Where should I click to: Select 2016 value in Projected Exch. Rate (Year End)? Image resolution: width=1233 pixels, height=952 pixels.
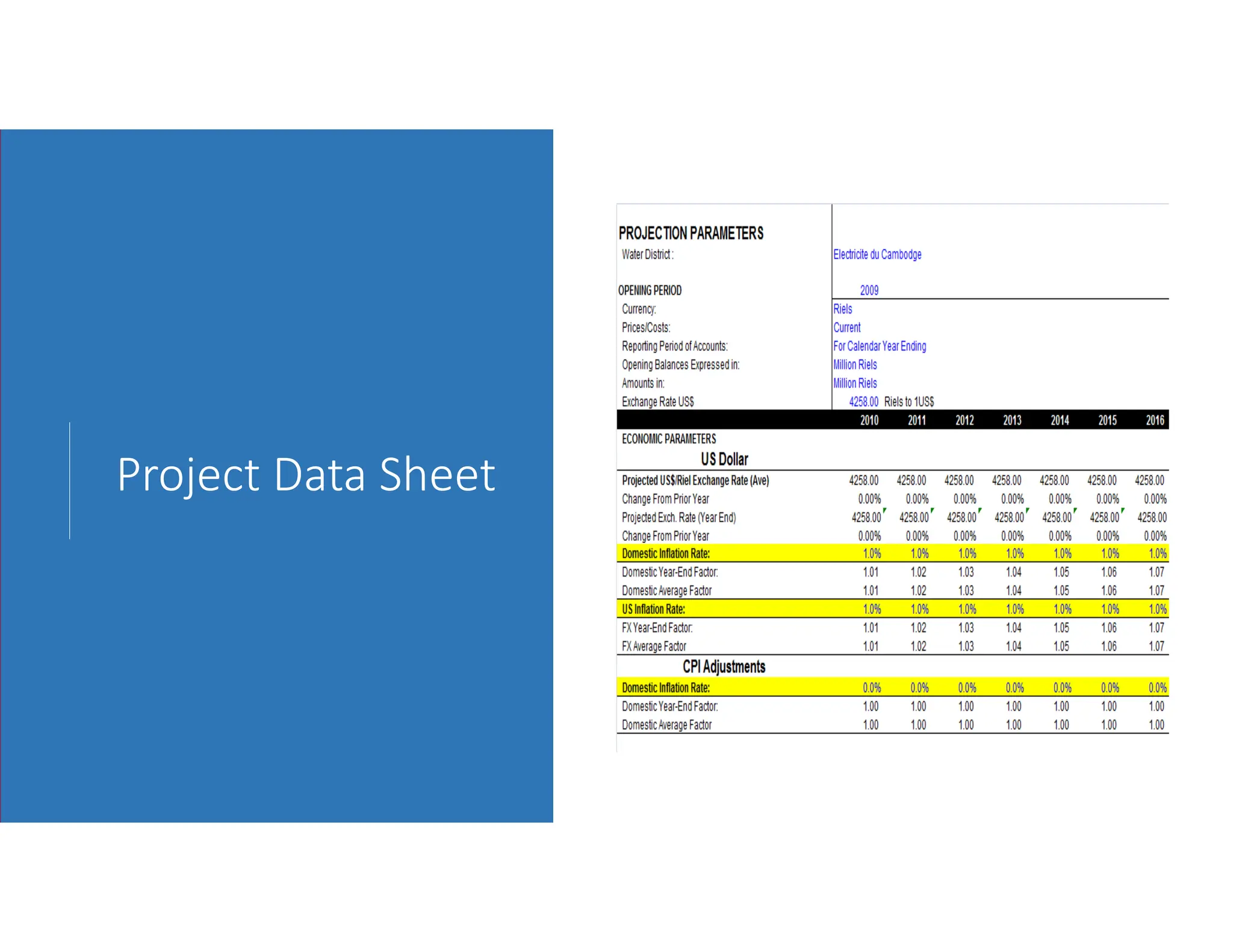click(1152, 518)
